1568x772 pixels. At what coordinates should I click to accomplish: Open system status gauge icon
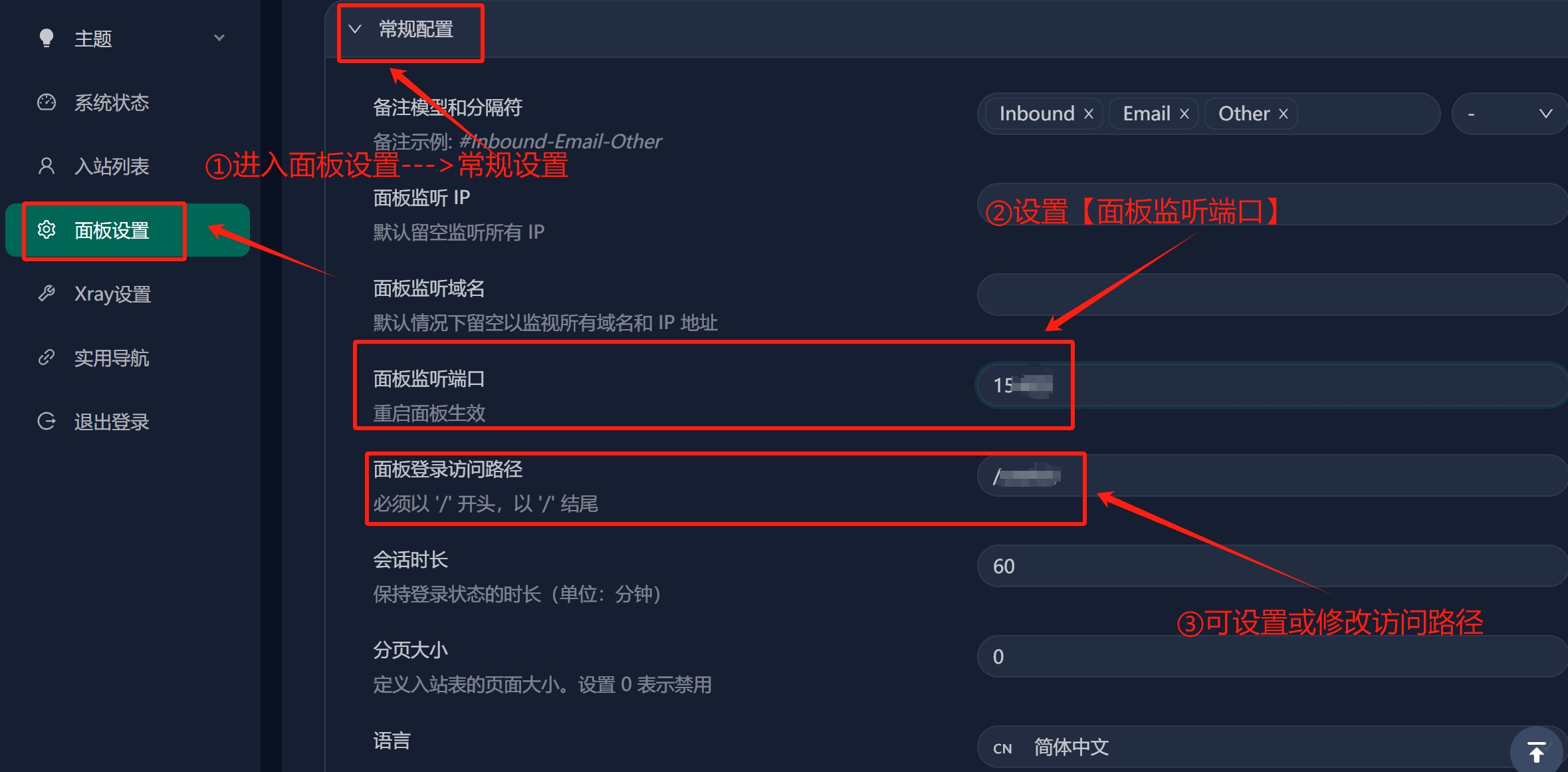[x=46, y=102]
